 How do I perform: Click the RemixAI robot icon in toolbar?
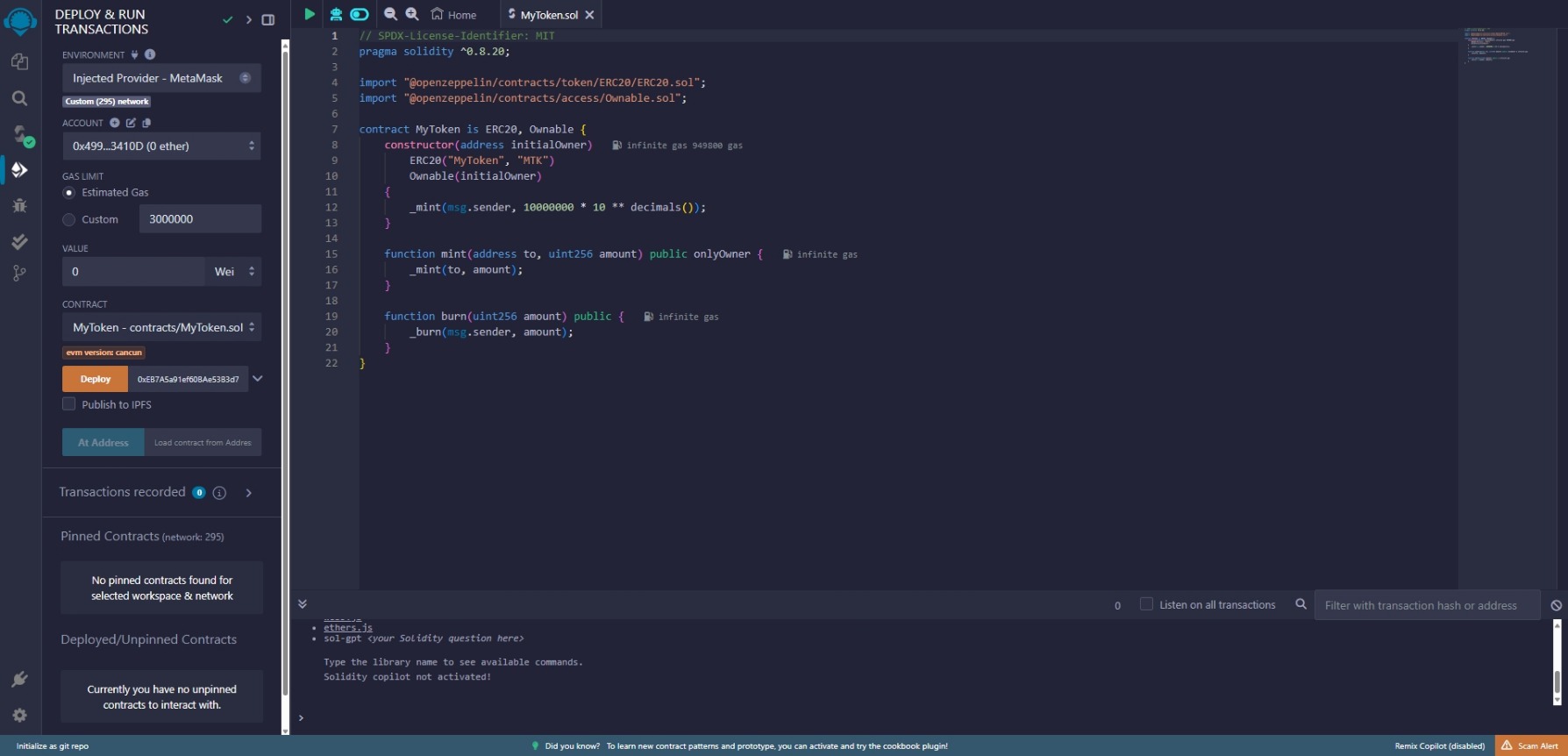pyautogui.click(x=336, y=14)
